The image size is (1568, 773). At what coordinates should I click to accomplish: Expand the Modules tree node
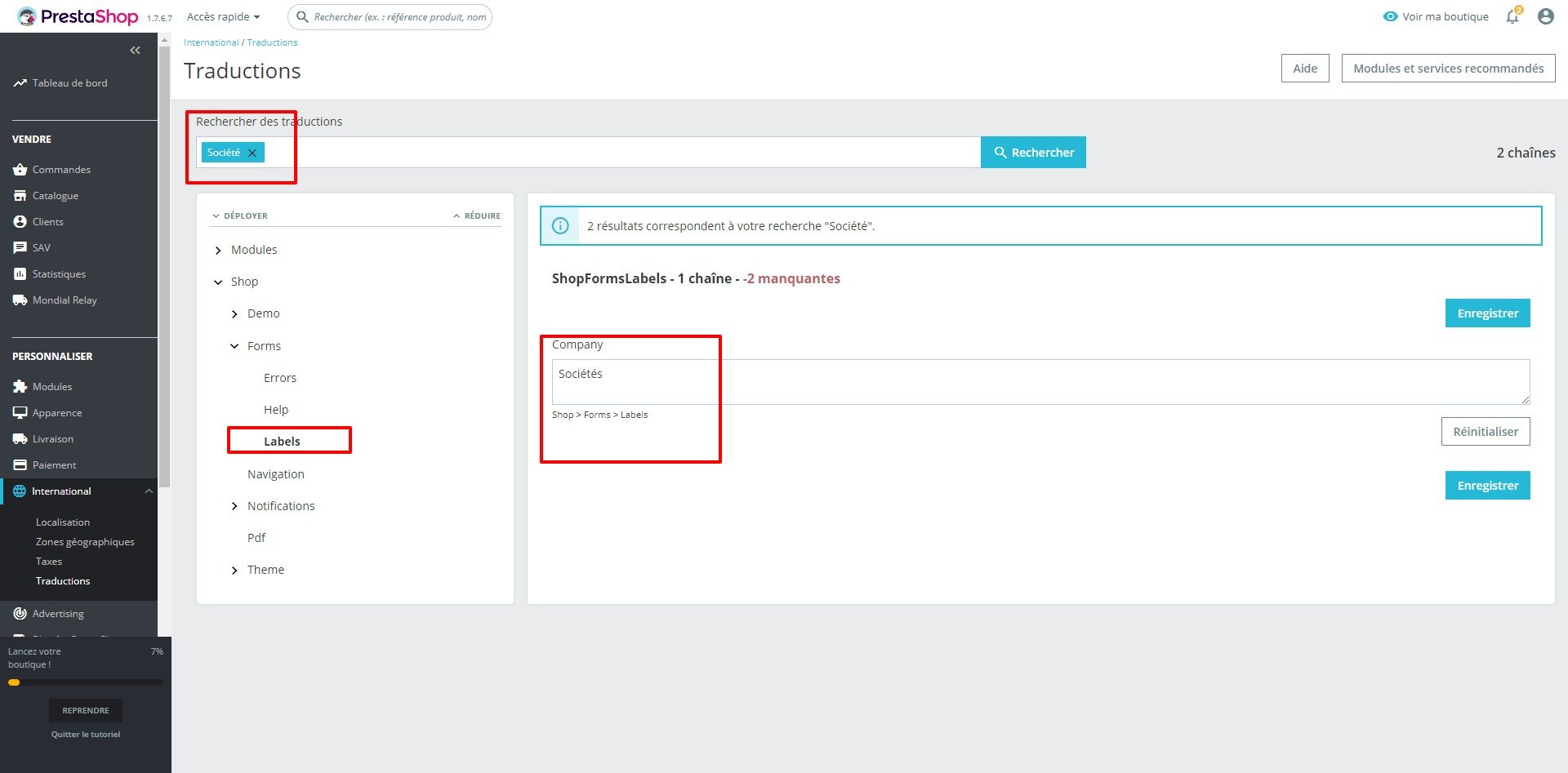point(218,251)
